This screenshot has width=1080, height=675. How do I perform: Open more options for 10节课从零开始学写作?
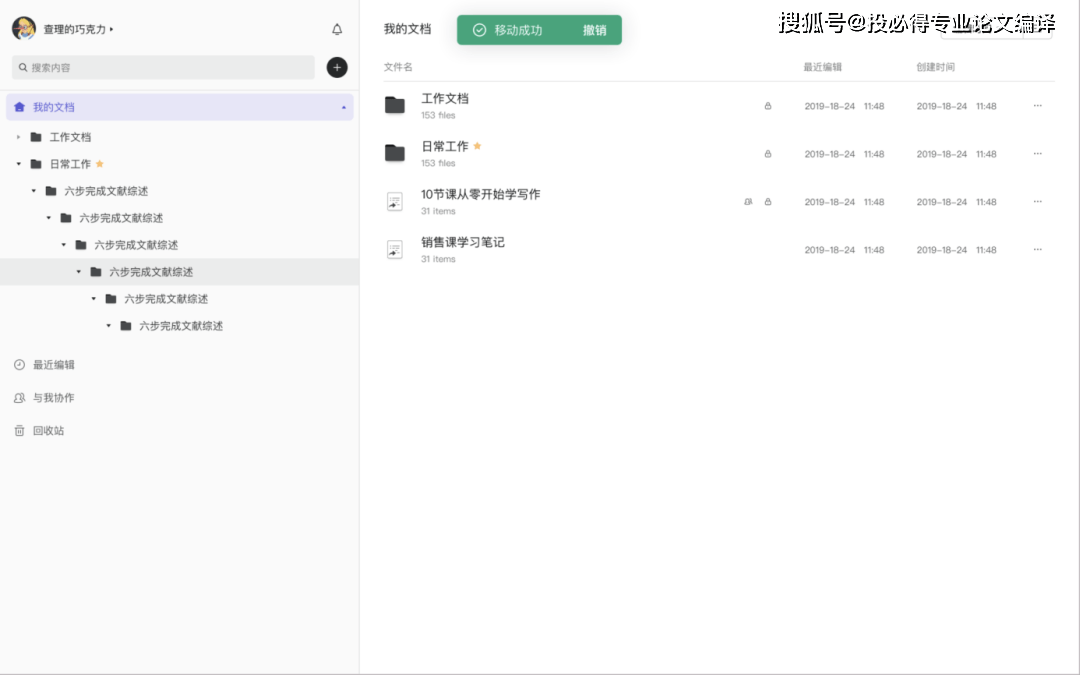[1037, 202]
